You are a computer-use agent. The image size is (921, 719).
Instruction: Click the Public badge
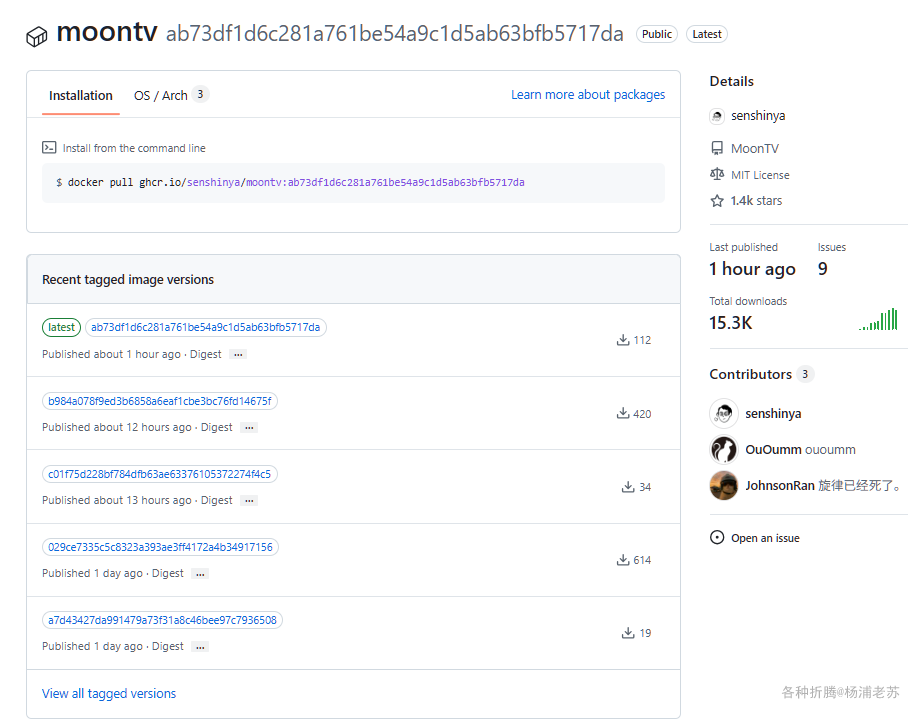(657, 34)
